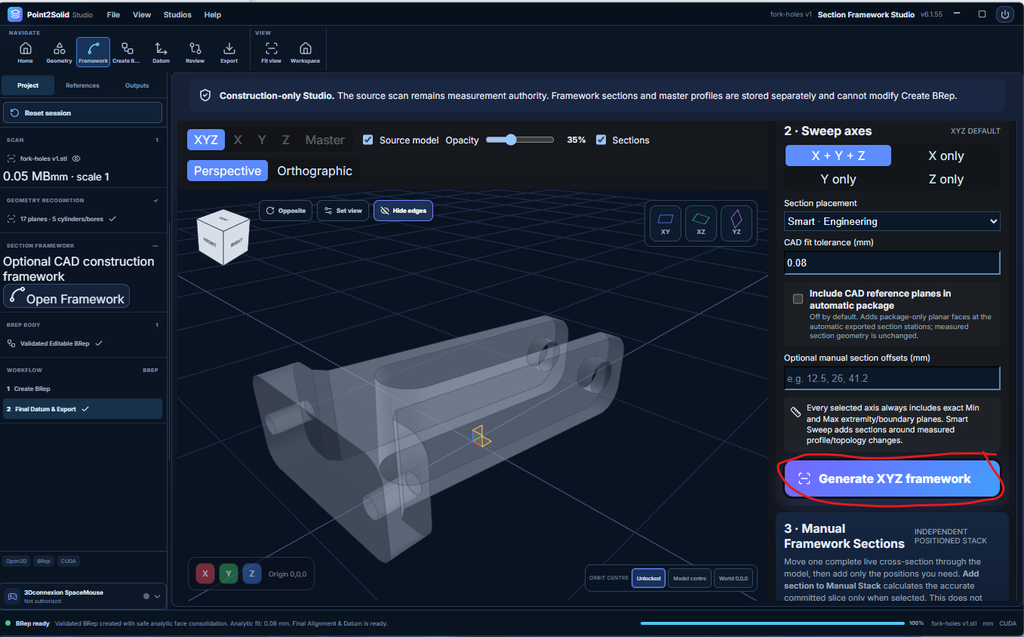This screenshot has height=637, width=1024.
Task: Open the Workspace view icon
Action: pyautogui.click(x=305, y=52)
